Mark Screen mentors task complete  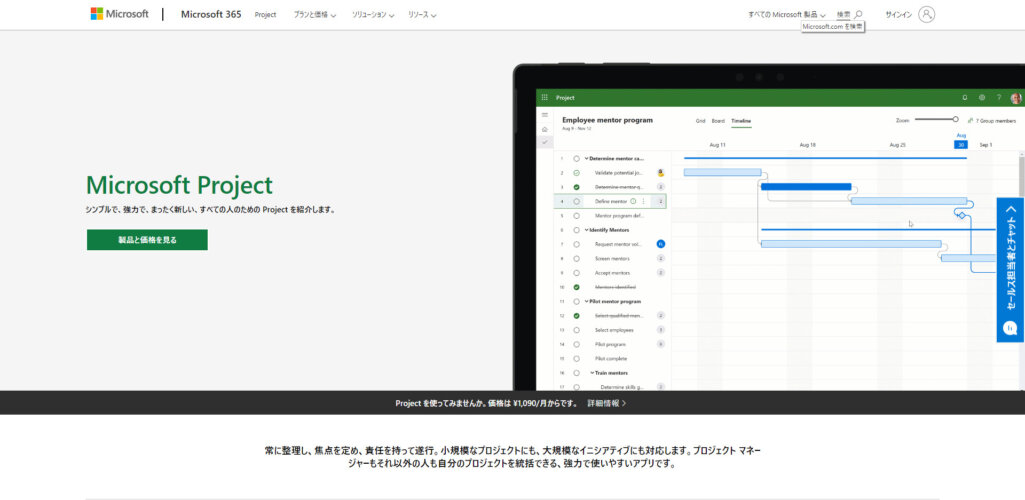pos(576,258)
